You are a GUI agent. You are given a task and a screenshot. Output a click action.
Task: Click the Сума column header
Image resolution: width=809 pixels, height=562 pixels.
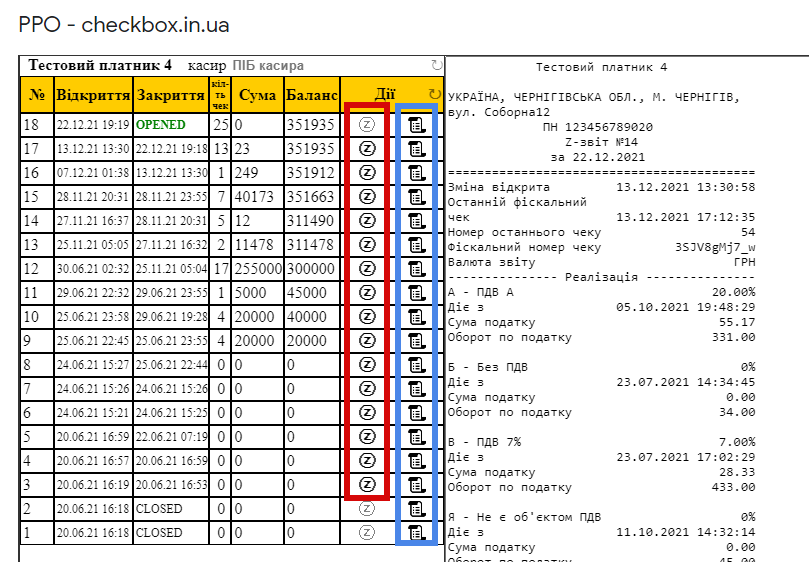click(257, 95)
